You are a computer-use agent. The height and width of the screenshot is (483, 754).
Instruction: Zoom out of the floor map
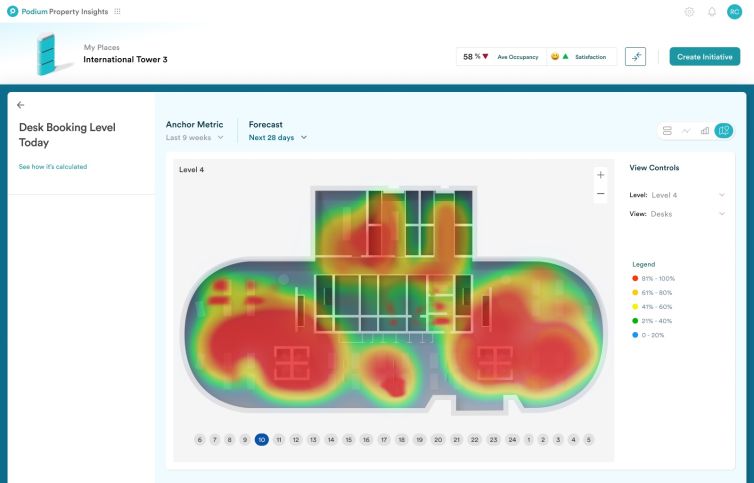600,193
